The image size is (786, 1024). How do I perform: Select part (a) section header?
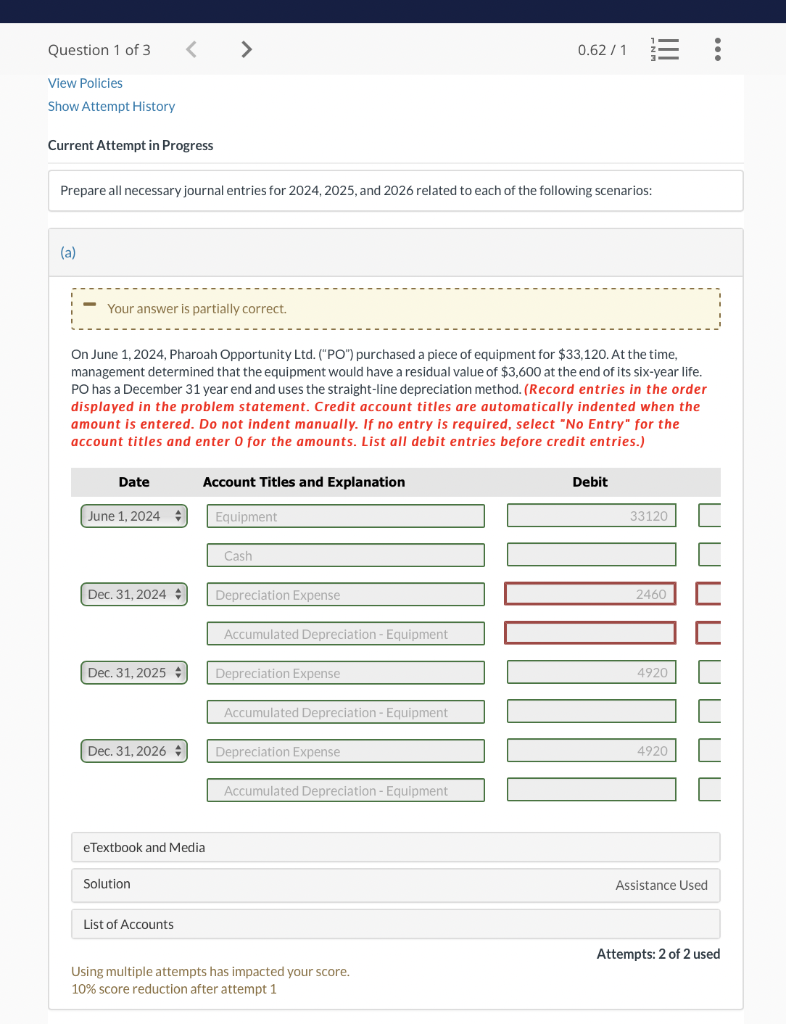68,253
